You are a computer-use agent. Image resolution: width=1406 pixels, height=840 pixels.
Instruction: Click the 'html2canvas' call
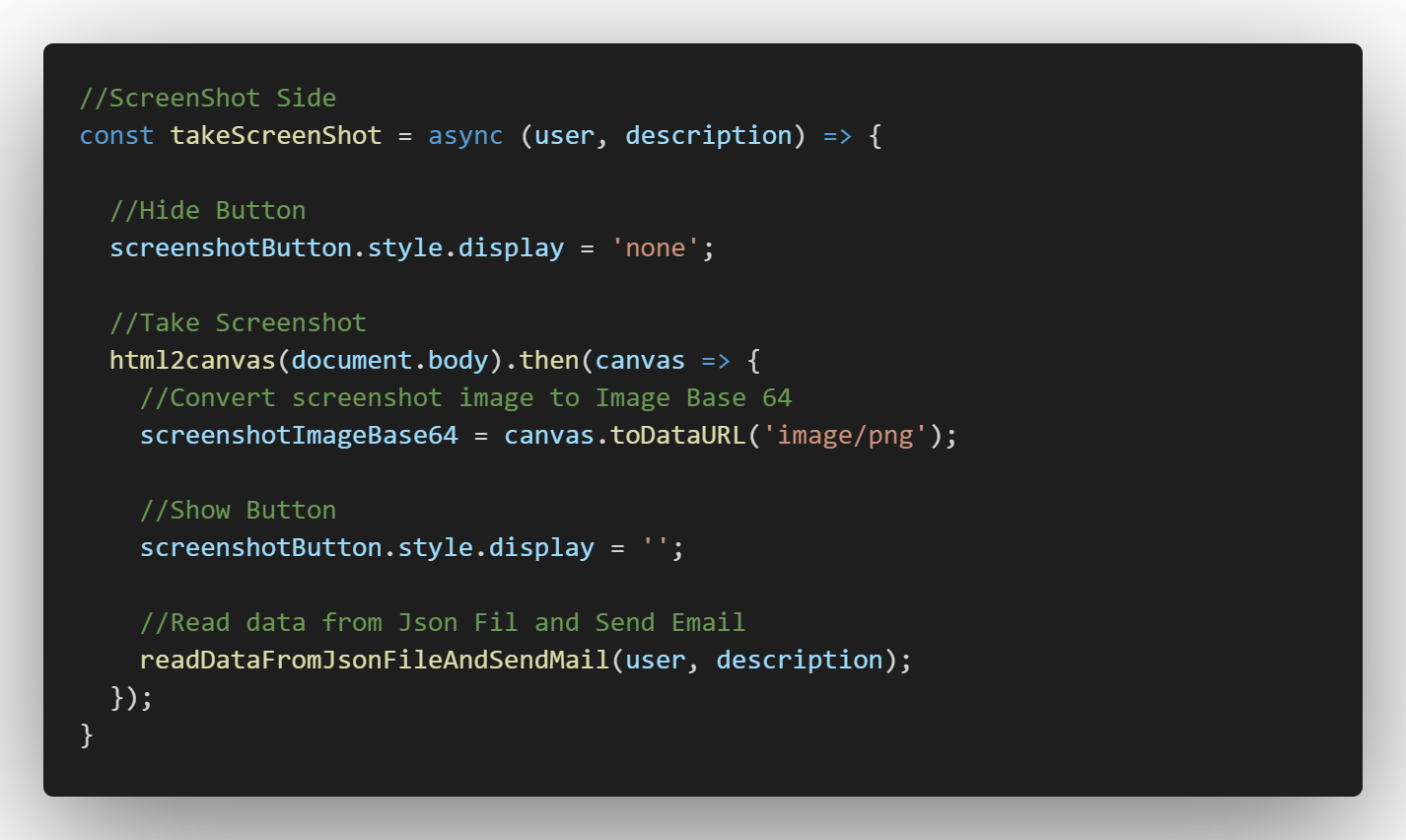192,360
